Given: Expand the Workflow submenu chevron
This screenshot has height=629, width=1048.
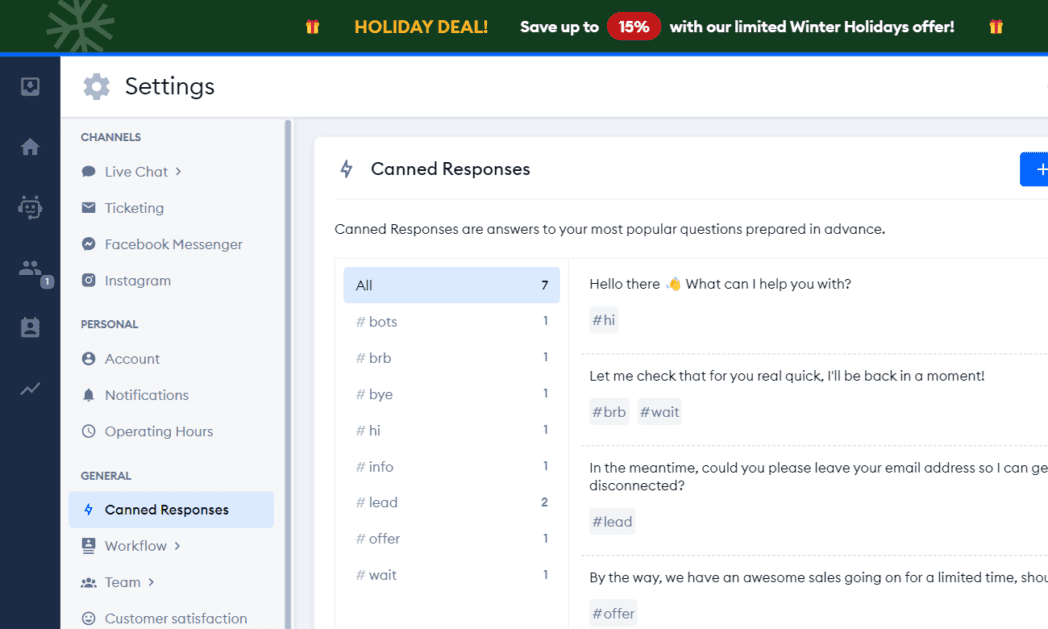Looking at the screenshot, I should click(177, 545).
